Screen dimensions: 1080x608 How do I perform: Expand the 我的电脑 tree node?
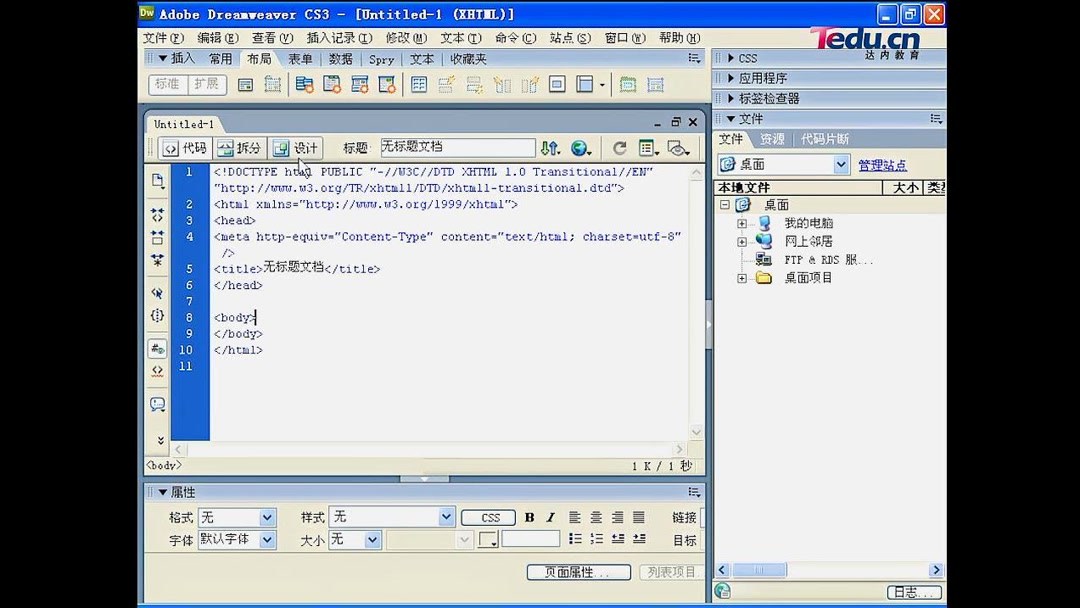(x=740, y=222)
